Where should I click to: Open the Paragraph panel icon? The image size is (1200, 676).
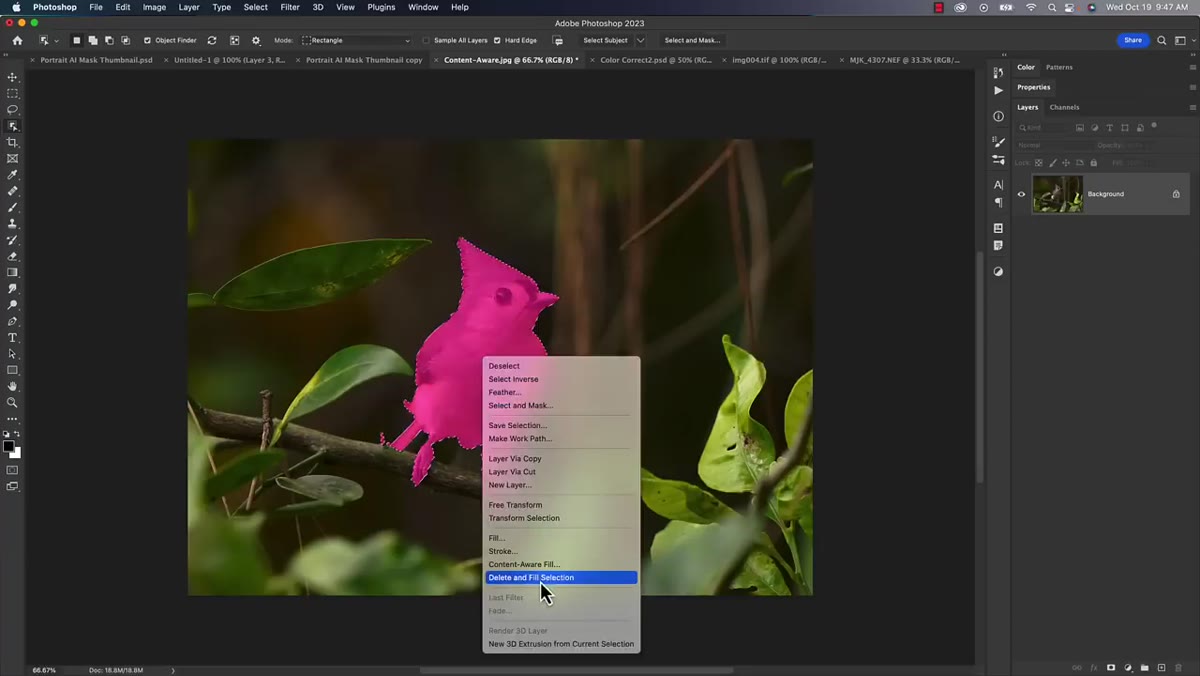coord(998,202)
